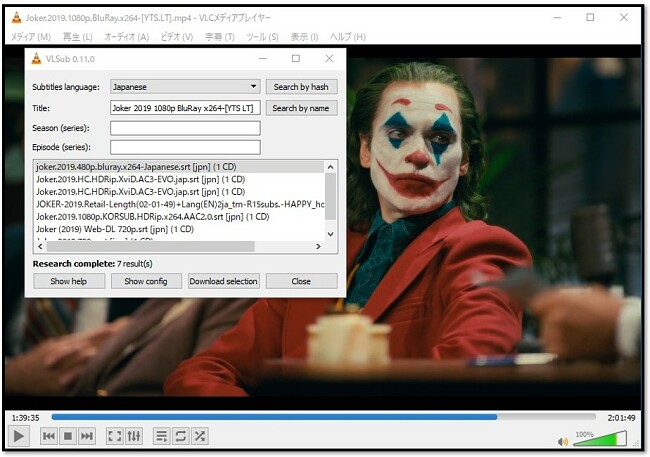Show the playlist view
This screenshot has height=457, width=650.
(161, 436)
